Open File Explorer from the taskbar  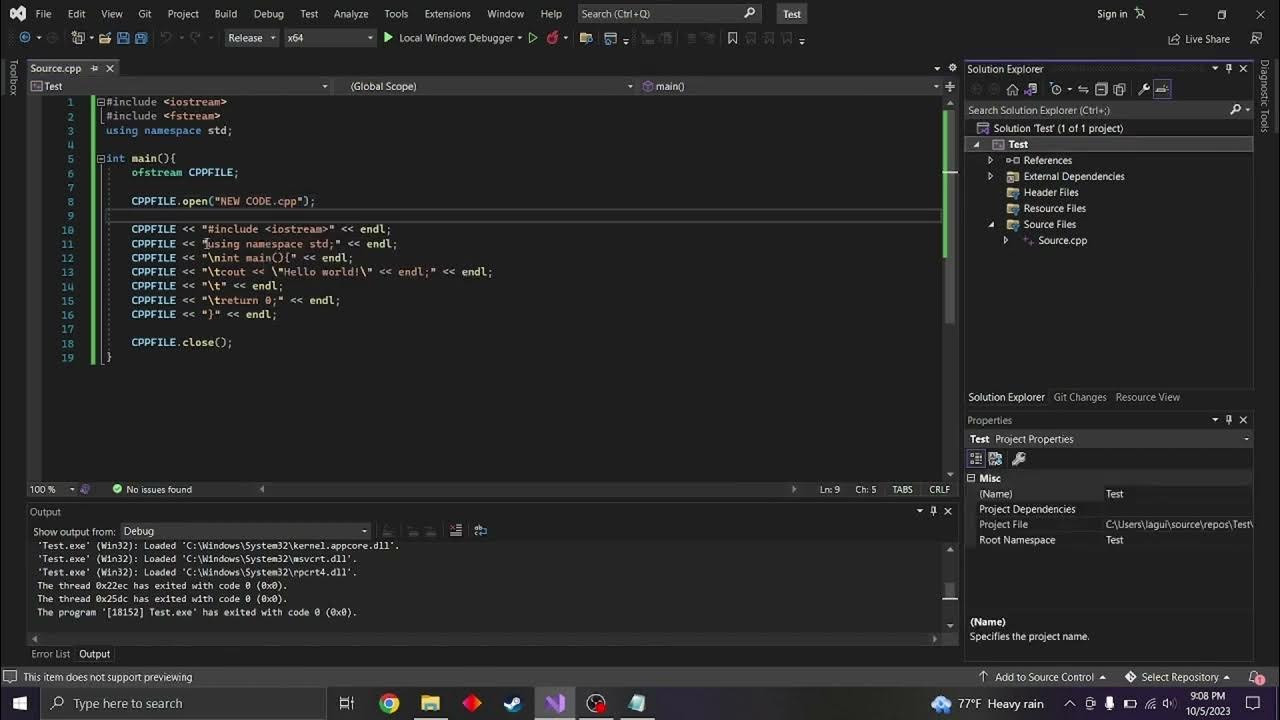pyautogui.click(x=430, y=703)
